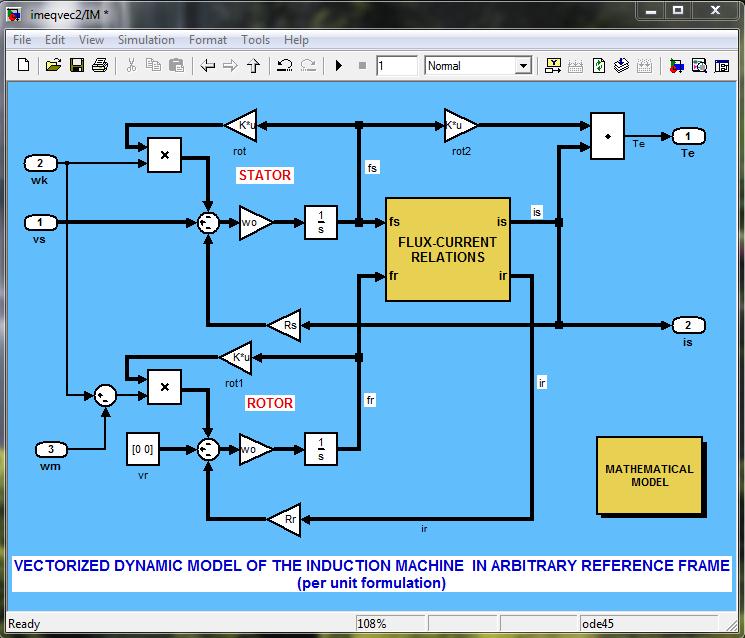Image resolution: width=745 pixels, height=638 pixels.
Task: Select the [0 0] constant vr block
Action: click(x=143, y=449)
